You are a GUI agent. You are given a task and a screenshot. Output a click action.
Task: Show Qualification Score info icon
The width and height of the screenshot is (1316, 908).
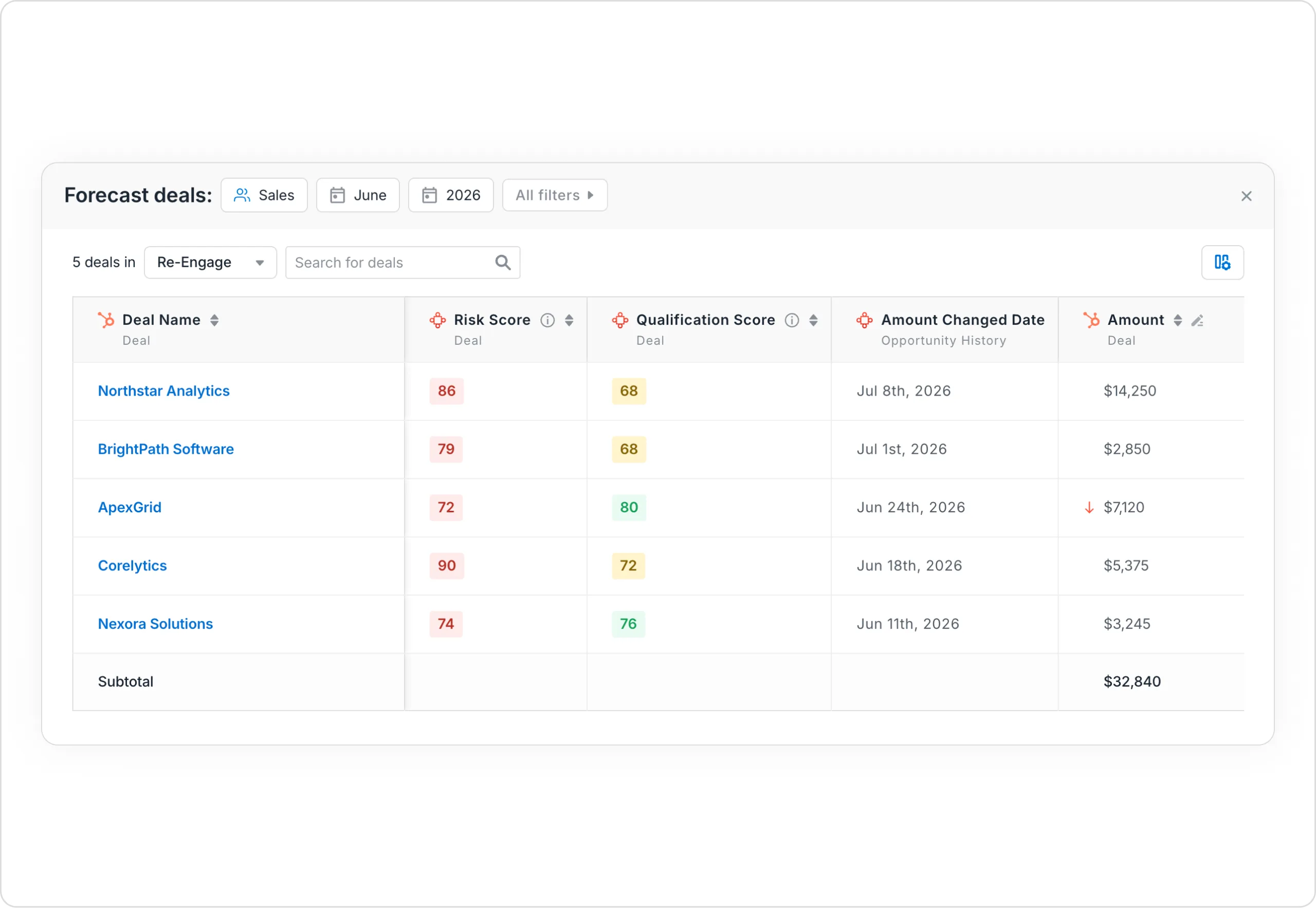click(x=791, y=320)
